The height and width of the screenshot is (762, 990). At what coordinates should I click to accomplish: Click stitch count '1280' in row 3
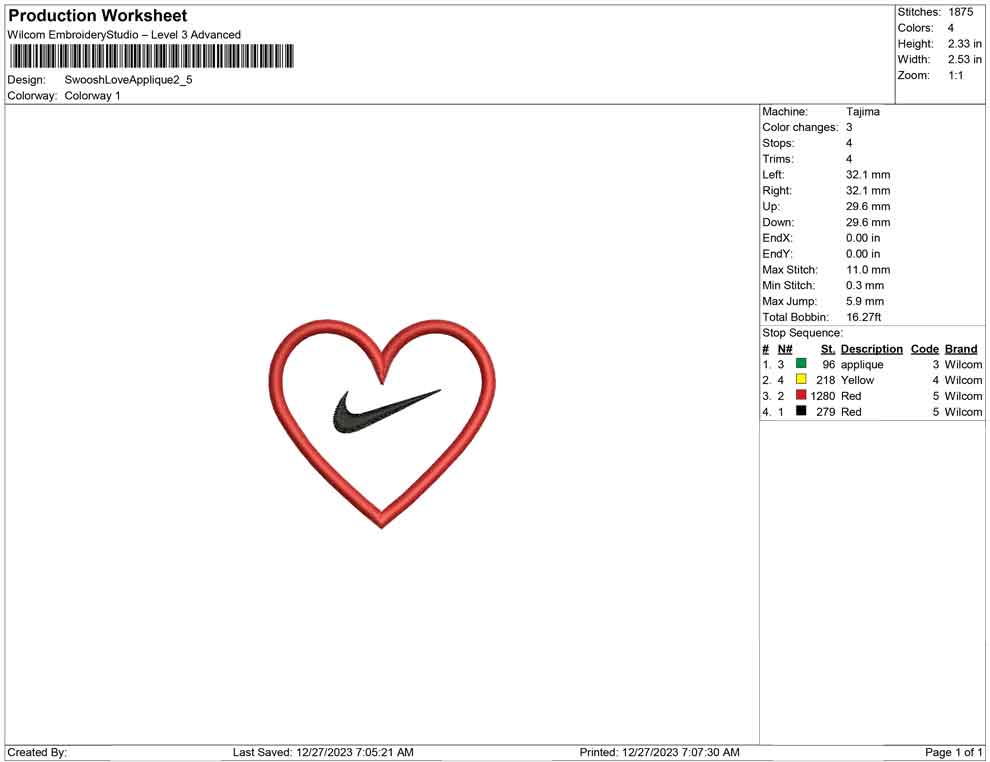click(823, 396)
